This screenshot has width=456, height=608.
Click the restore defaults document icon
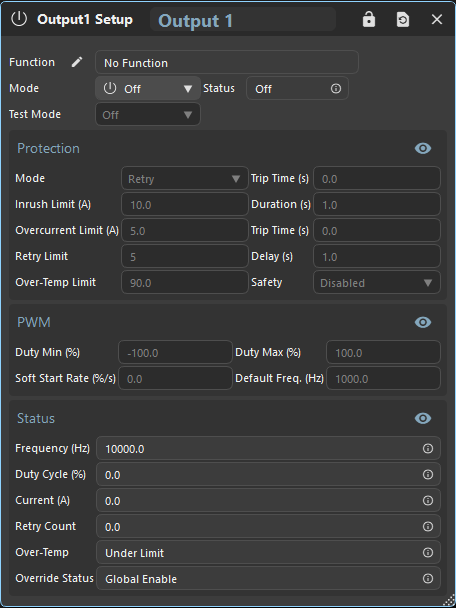[403, 19]
